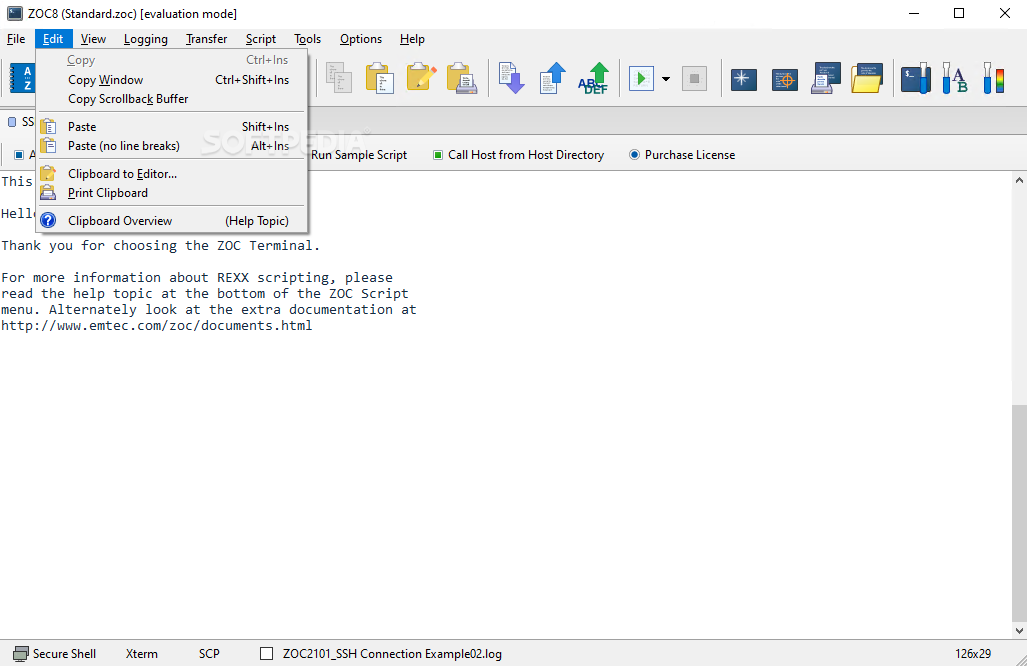Click the 126x29 terminal size indicator

point(973,654)
